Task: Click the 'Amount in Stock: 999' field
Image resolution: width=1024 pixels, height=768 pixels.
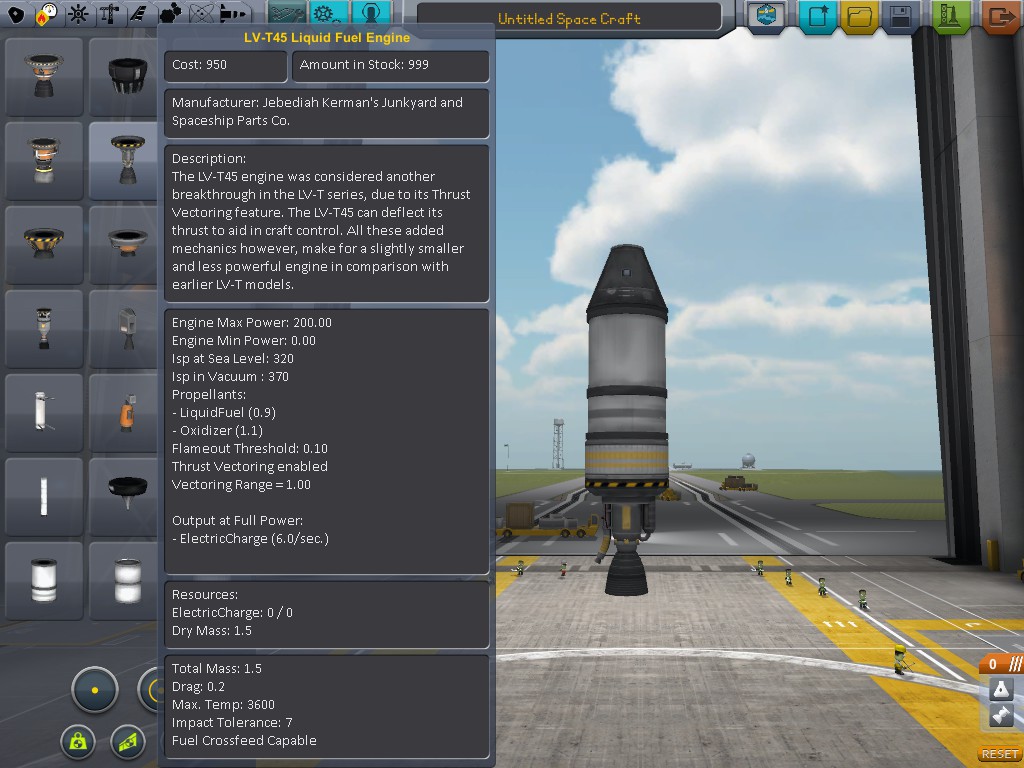Action: 391,65
